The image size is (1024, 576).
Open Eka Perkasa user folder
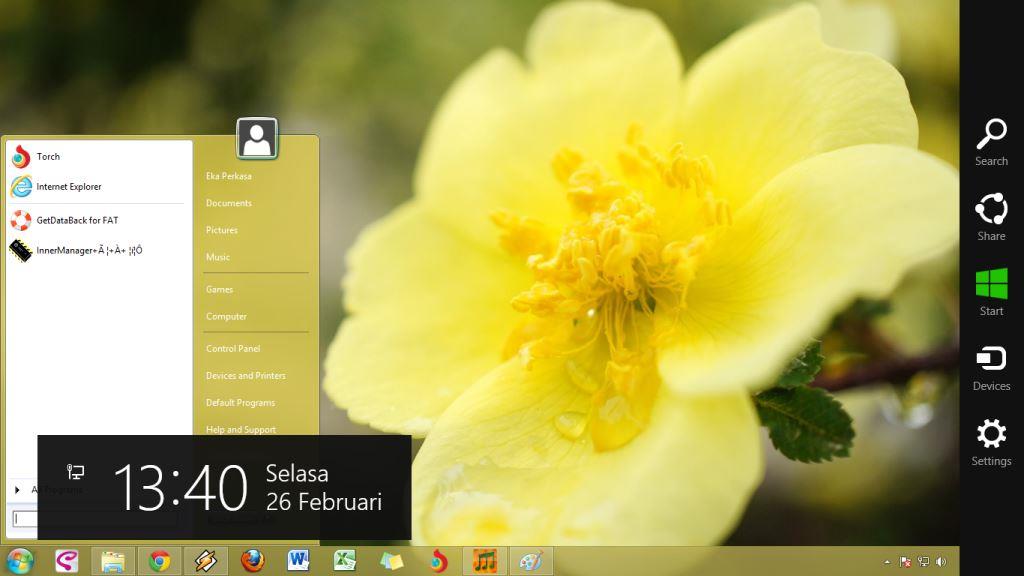229,176
